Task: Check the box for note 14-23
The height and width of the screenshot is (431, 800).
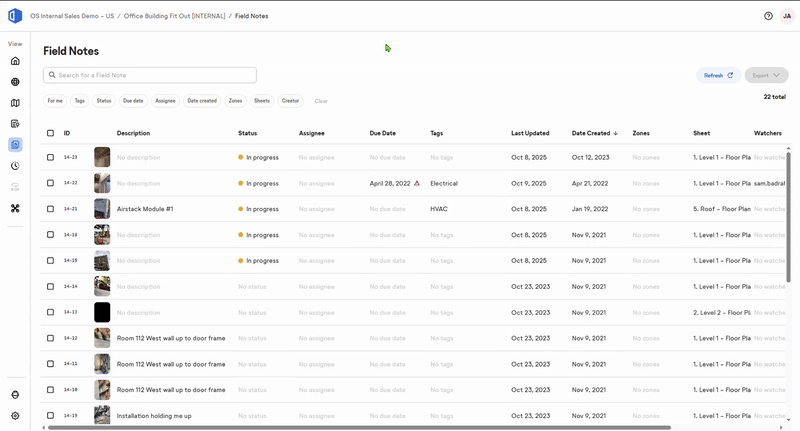Action: click(51, 157)
